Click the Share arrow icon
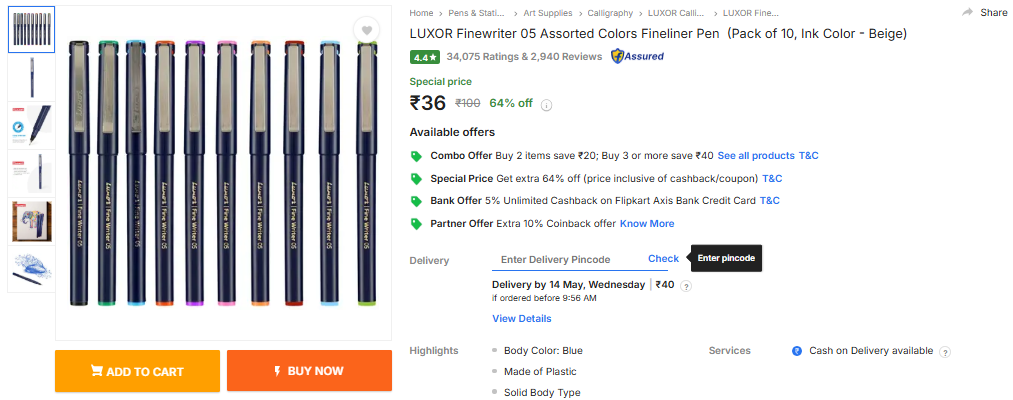1013x400 pixels. [967, 13]
